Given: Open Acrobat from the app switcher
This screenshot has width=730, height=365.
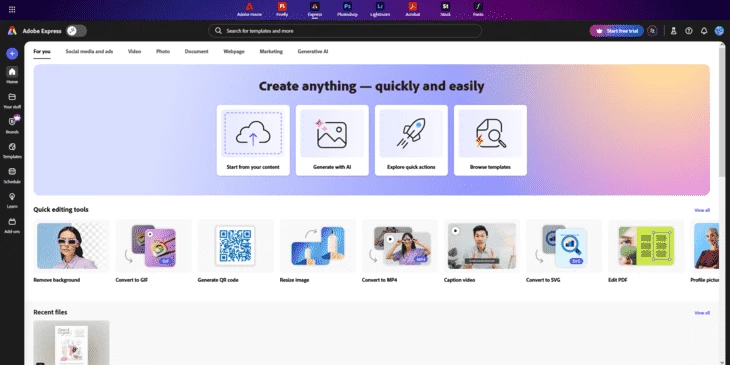Looking at the screenshot, I should pos(412,9).
